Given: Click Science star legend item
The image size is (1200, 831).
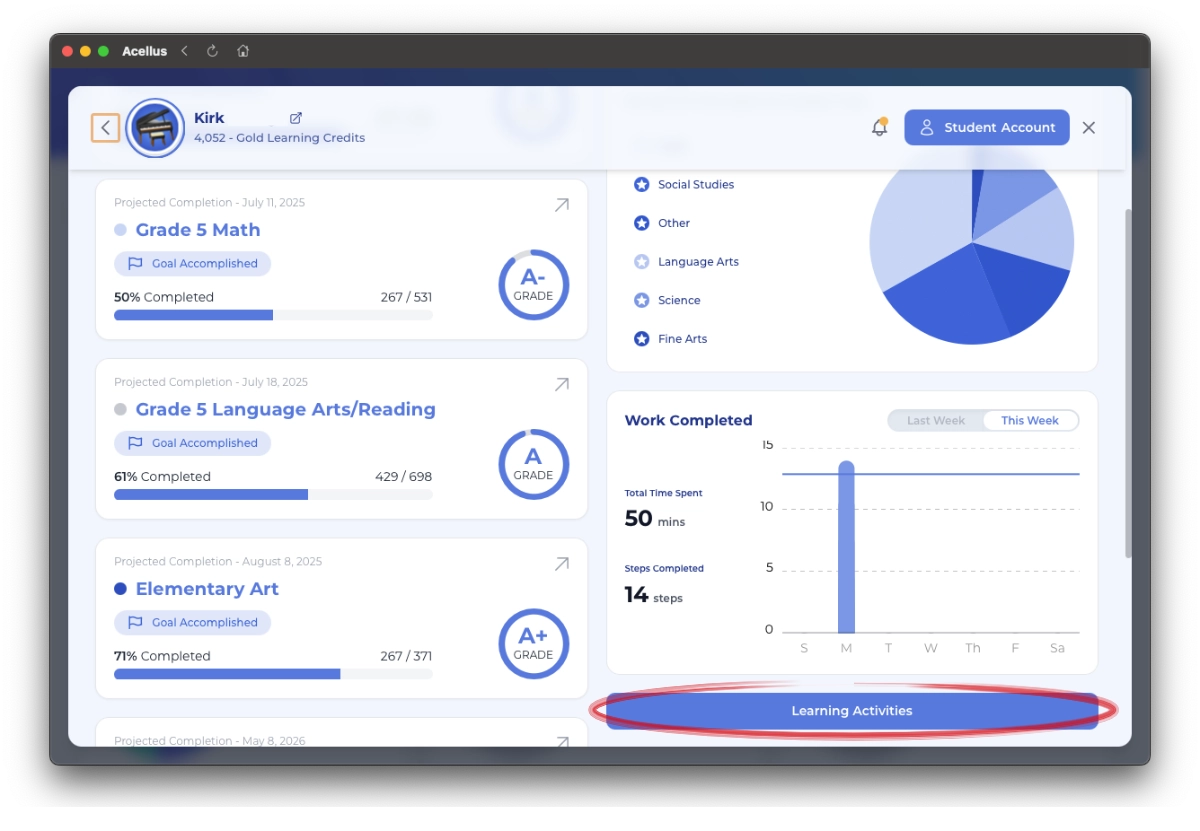Looking at the screenshot, I should [x=642, y=301].
